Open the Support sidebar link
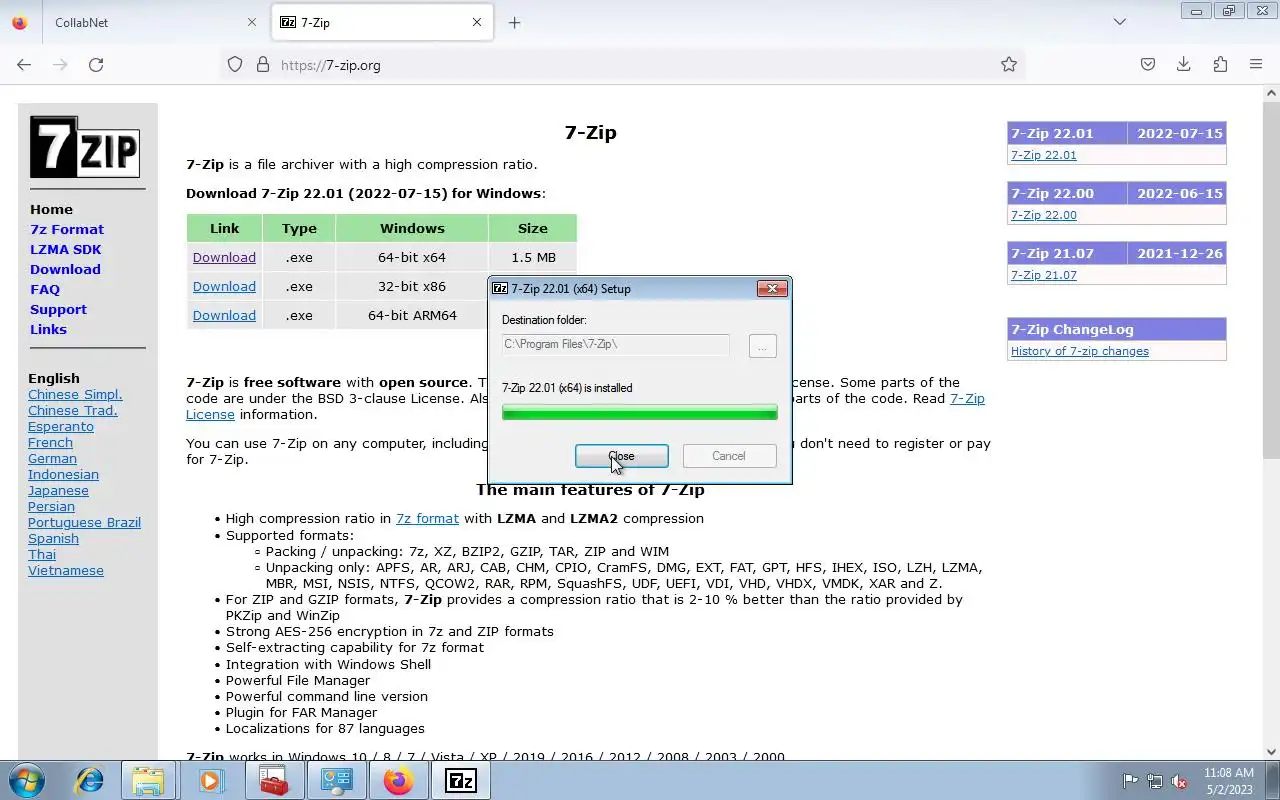Image resolution: width=1280 pixels, height=800 pixels. (58, 309)
